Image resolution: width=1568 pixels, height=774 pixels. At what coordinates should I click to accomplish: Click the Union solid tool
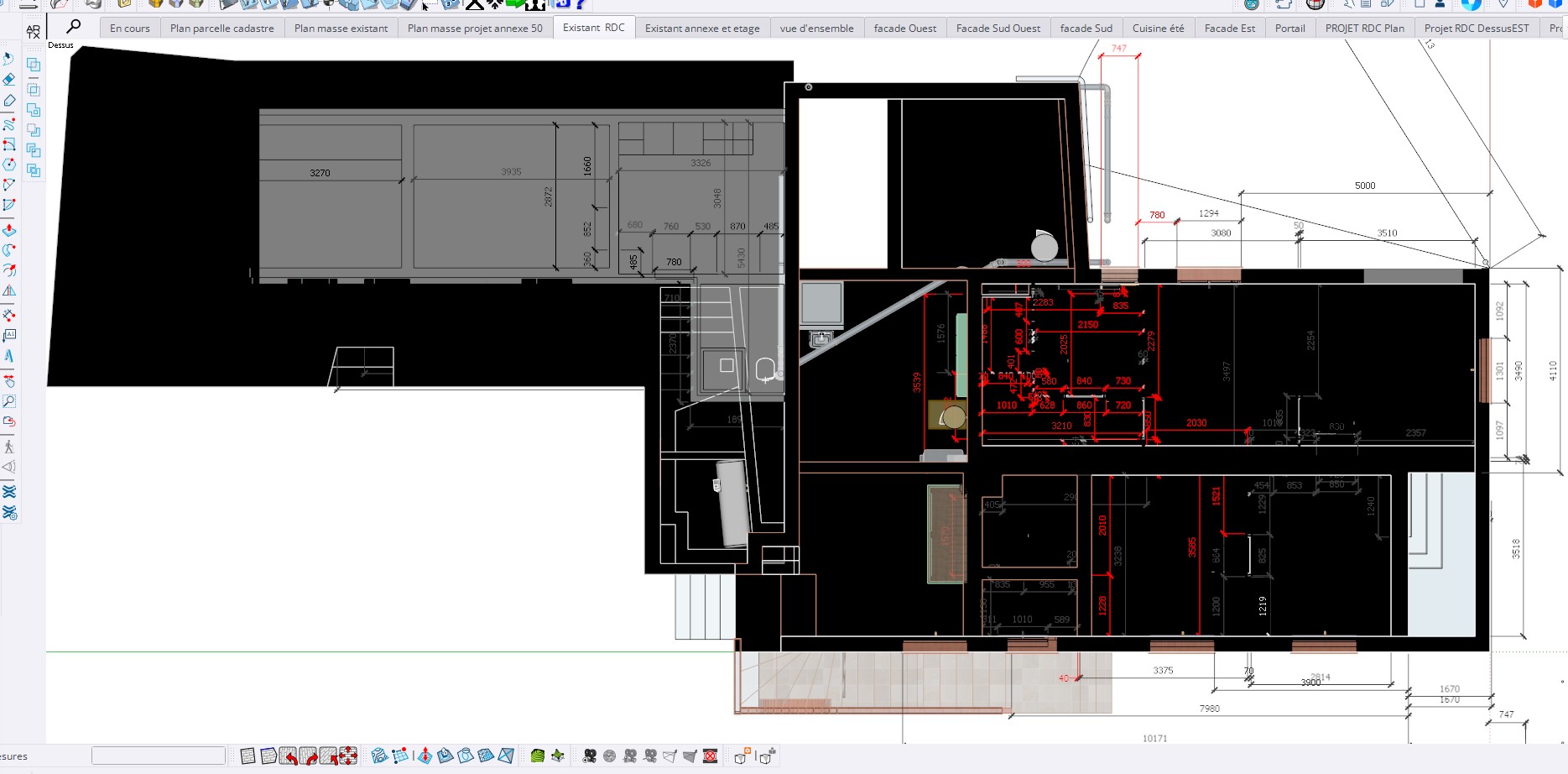[x=34, y=110]
